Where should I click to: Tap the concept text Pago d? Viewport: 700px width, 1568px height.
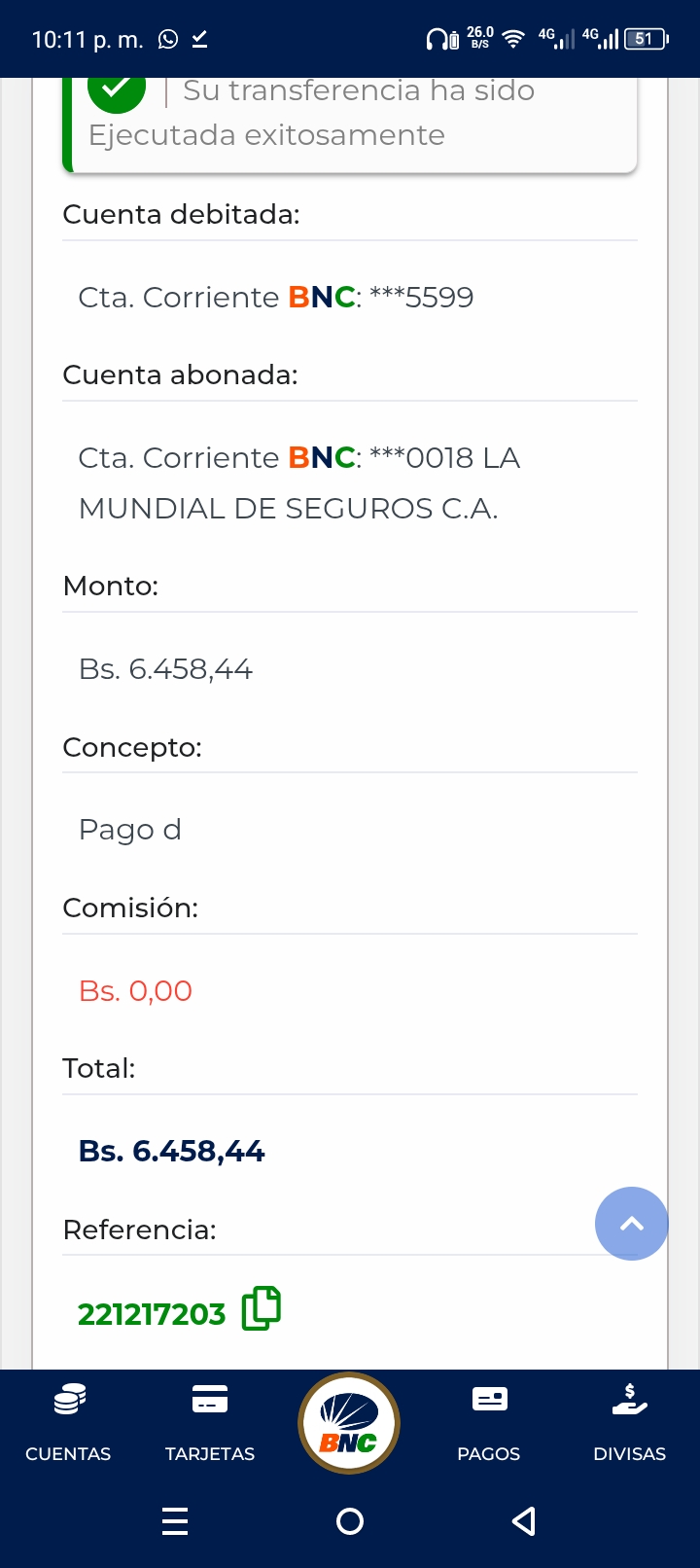[x=130, y=830]
